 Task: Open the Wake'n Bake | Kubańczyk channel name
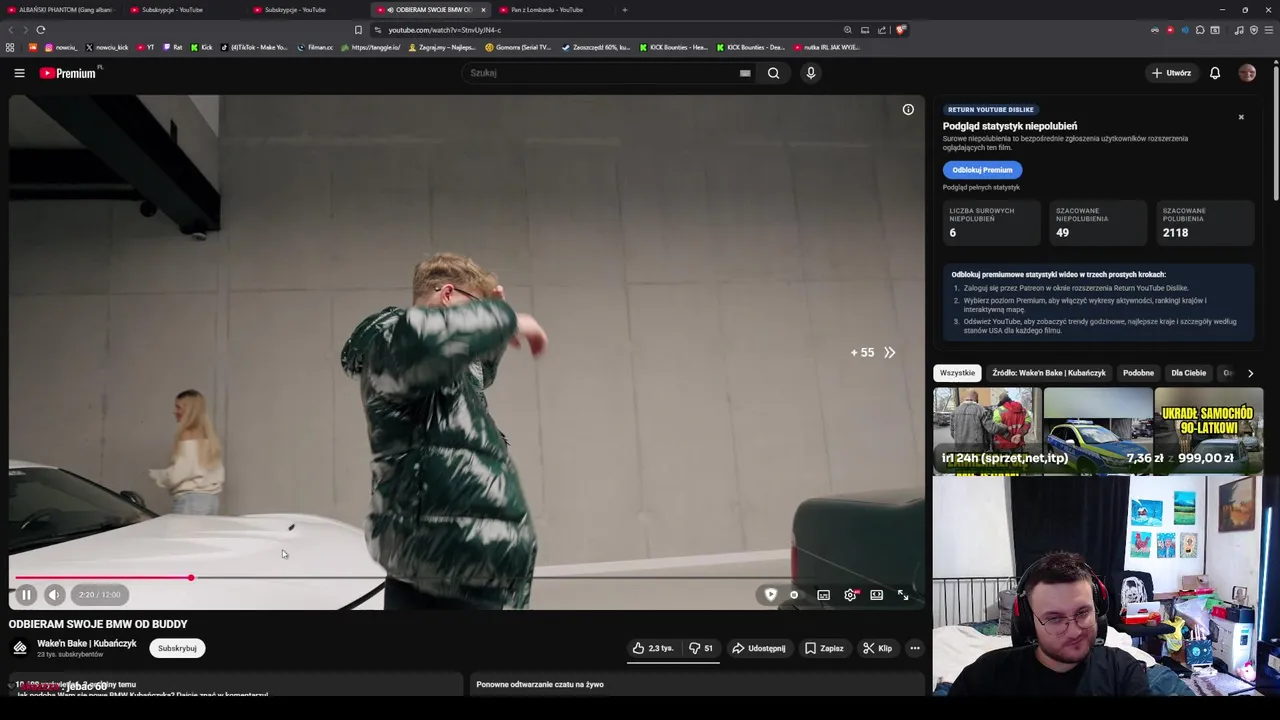coord(87,644)
